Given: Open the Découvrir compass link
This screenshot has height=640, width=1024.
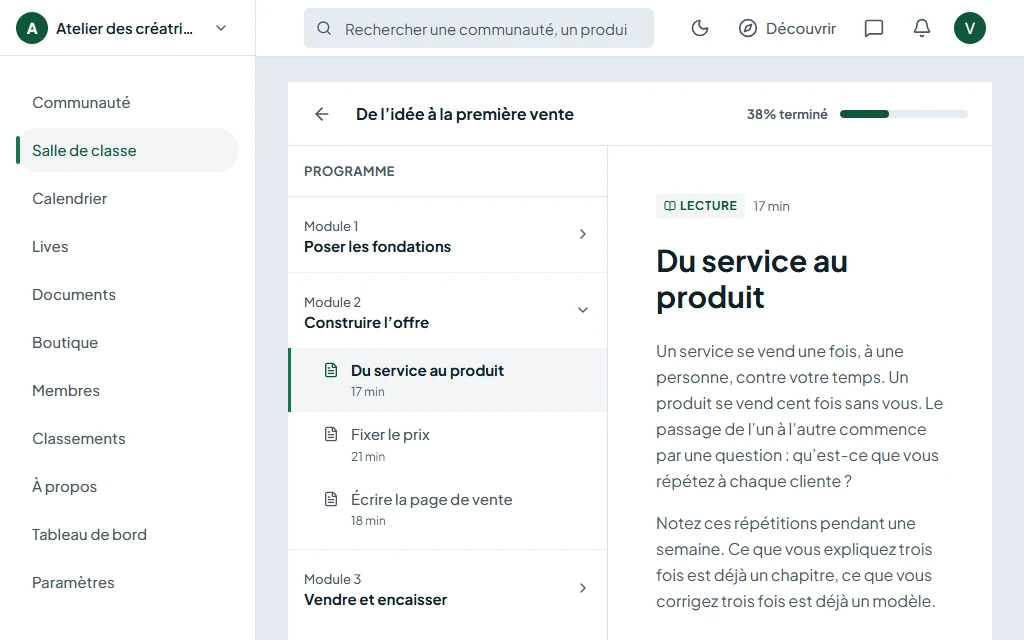Looking at the screenshot, I should [x=787, y=28].
